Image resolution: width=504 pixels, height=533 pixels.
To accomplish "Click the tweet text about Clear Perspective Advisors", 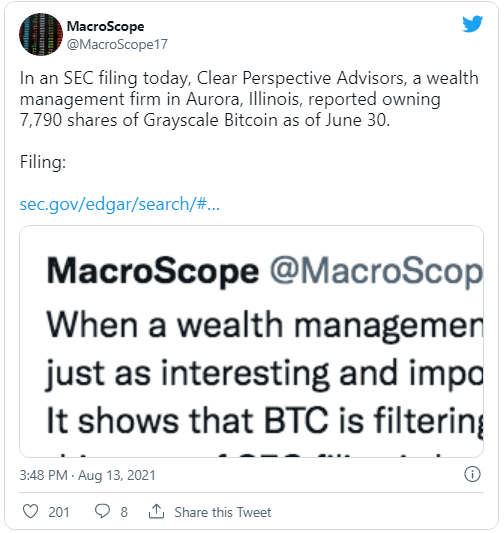I will 249,99.
